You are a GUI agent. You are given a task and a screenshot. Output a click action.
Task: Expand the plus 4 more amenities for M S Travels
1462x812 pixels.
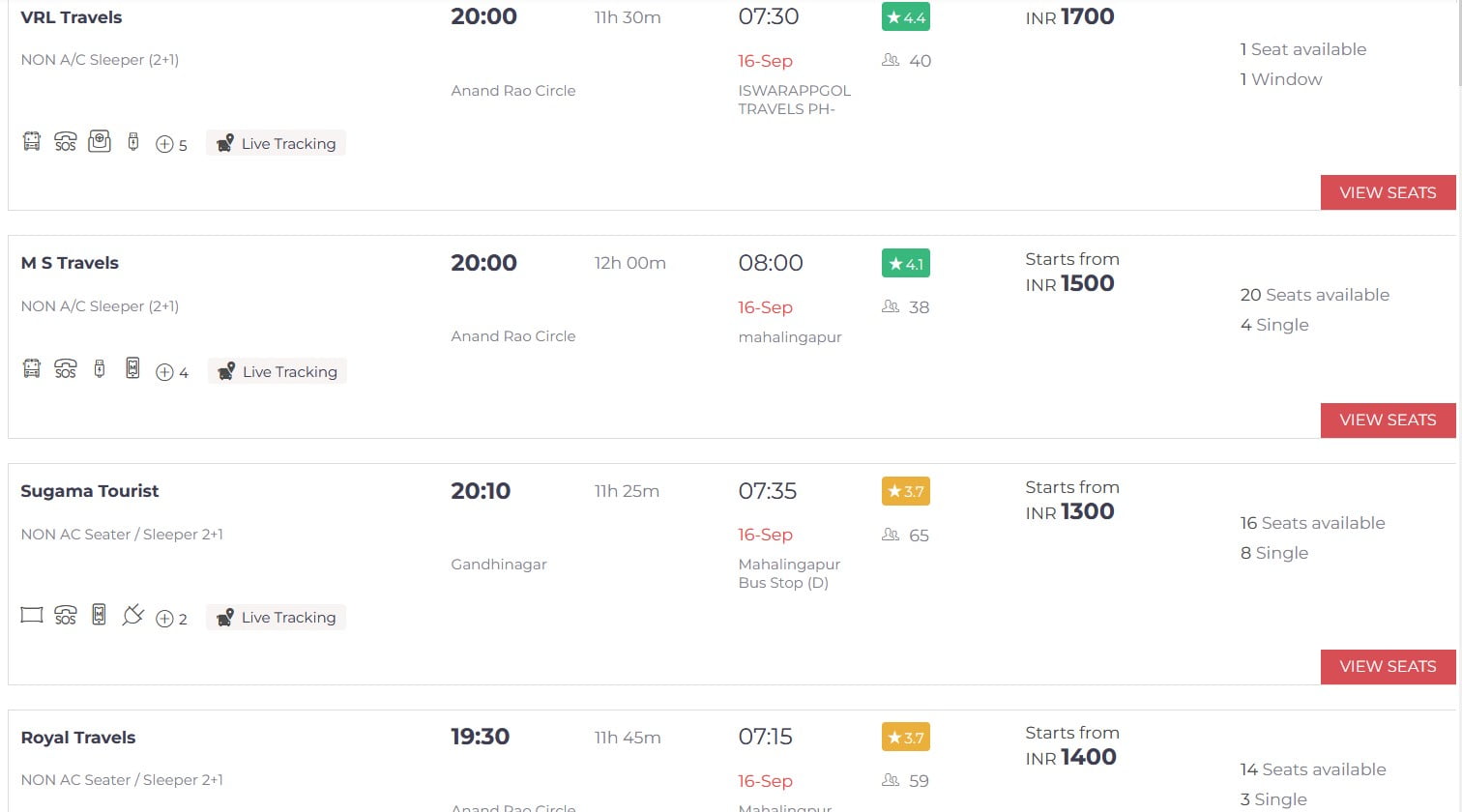(x=172, y=372)
